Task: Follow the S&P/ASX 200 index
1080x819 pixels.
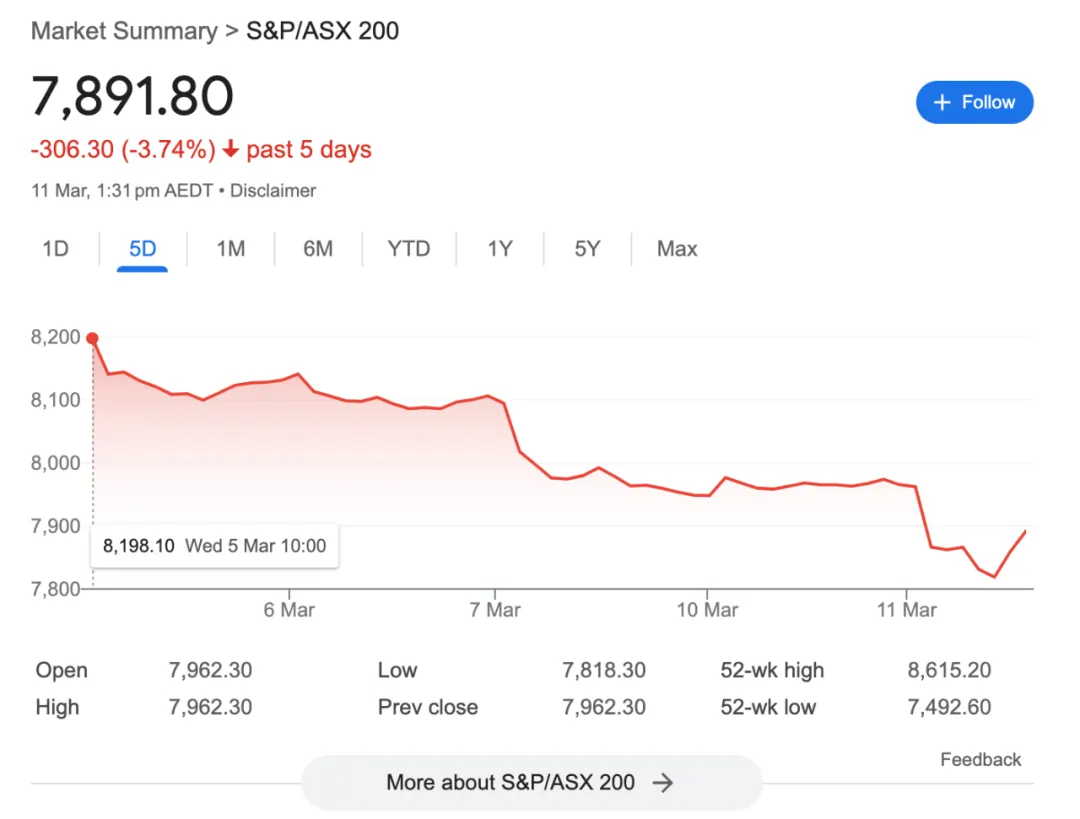Action: pos(974,103)
